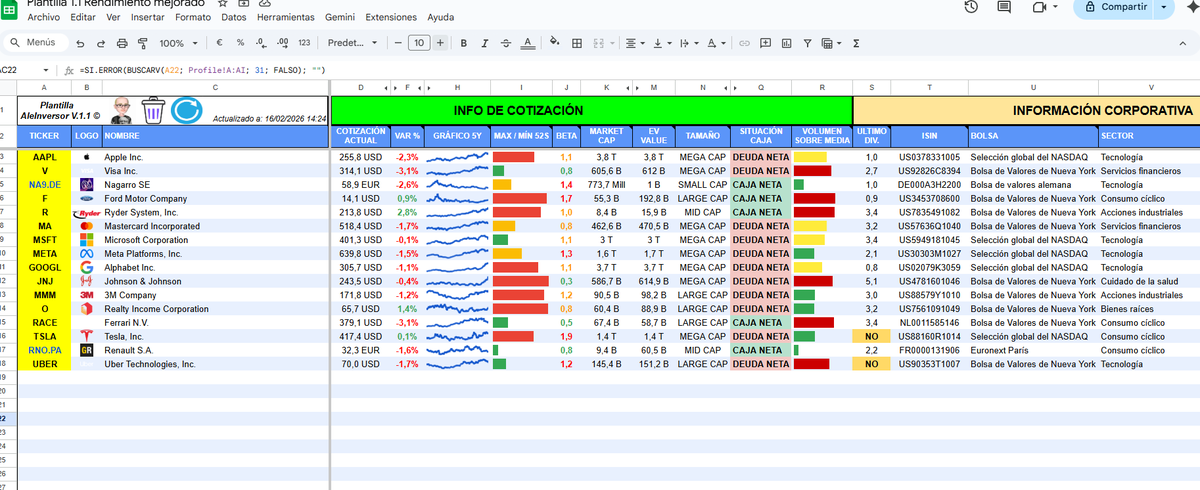Open the font family dropdown
Screen dimensions: 1200x490
coord(353,43)
